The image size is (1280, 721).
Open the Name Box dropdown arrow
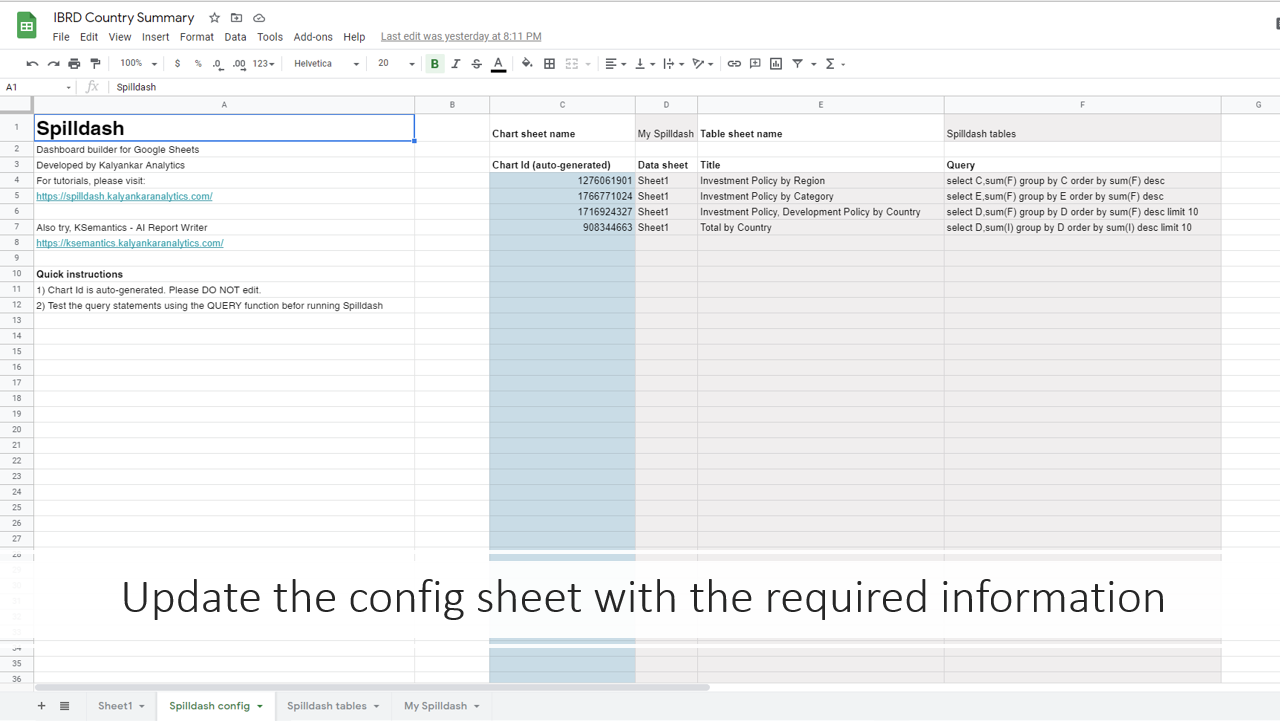69,88
